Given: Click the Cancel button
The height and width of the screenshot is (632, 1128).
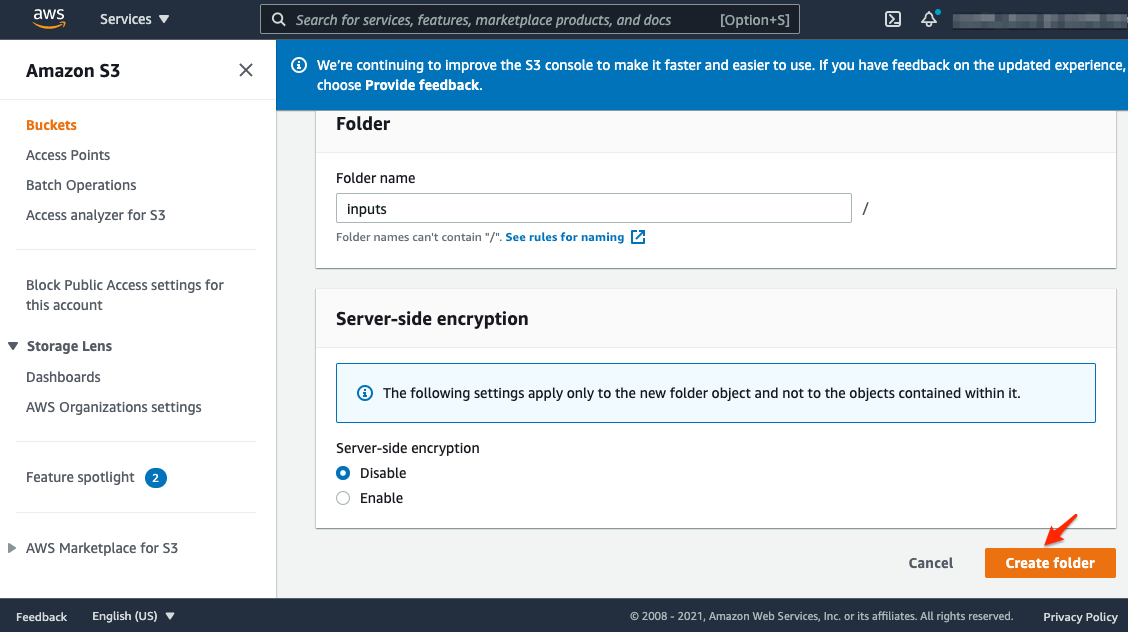Looking at the screenshot, I should (x=930, y=563).
